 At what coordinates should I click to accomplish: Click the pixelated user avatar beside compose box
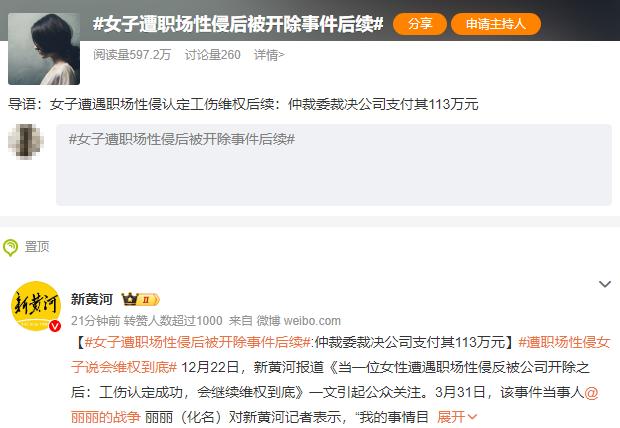tap(26, 142)
